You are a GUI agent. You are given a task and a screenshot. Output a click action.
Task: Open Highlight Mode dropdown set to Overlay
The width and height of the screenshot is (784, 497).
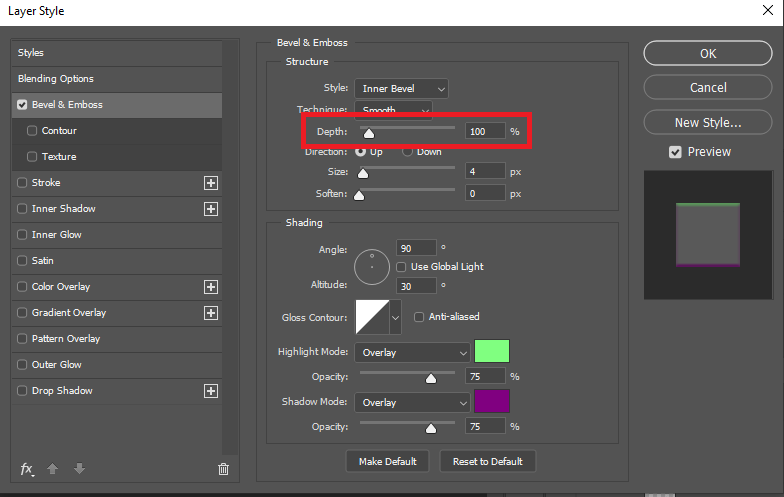pos(412,352)
